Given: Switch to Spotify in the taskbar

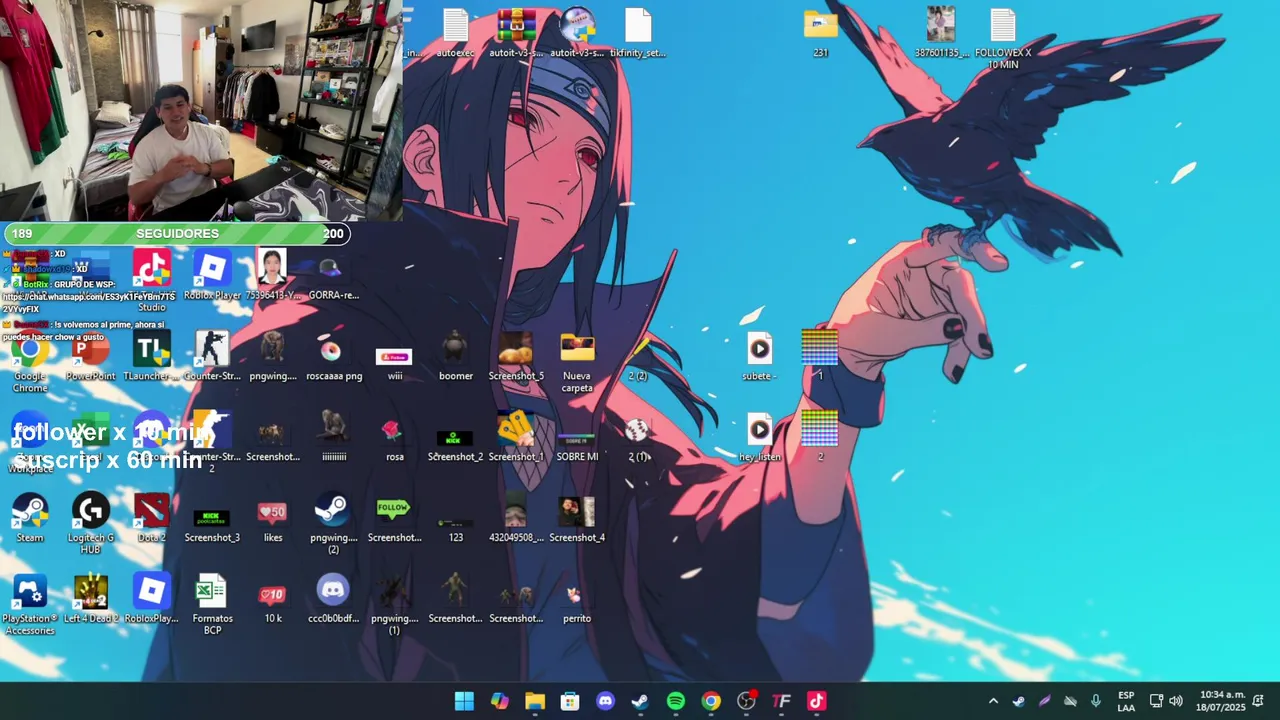Looking at the screenshot, I should coord(676,701).
